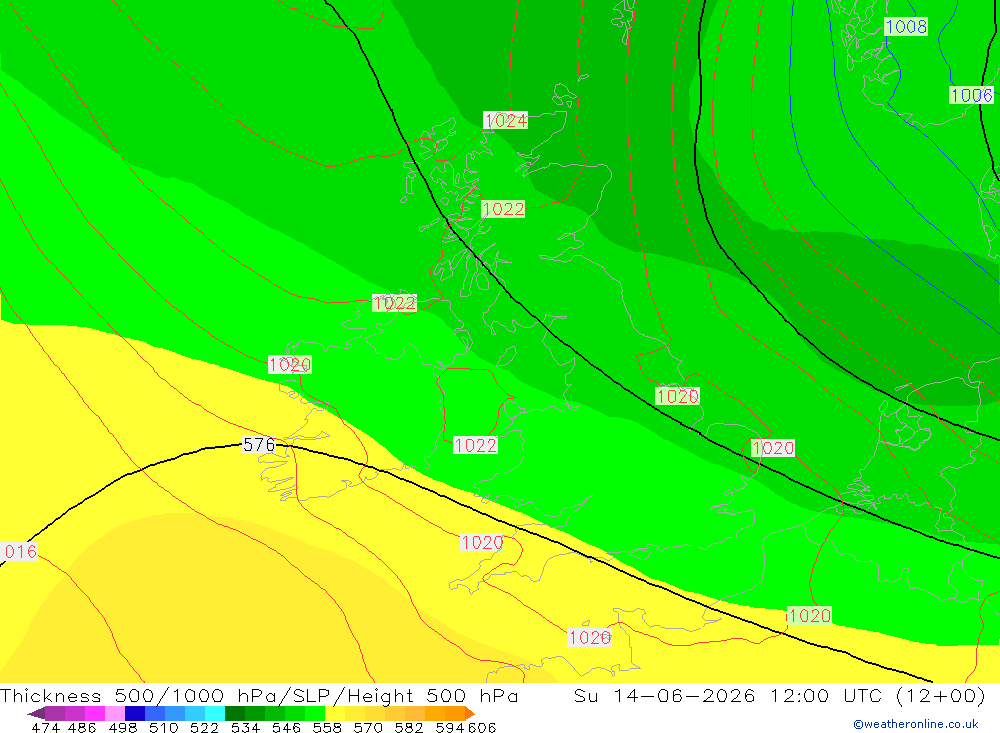Click the legend value 582
The height and width of the screenshot is (733, 1000).
[x=409, y=727]
